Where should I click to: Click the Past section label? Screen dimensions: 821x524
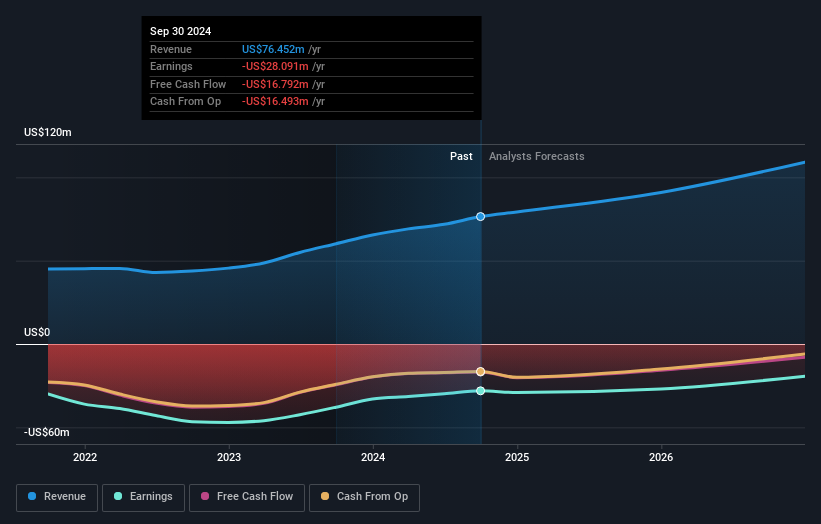pos(461,157)
